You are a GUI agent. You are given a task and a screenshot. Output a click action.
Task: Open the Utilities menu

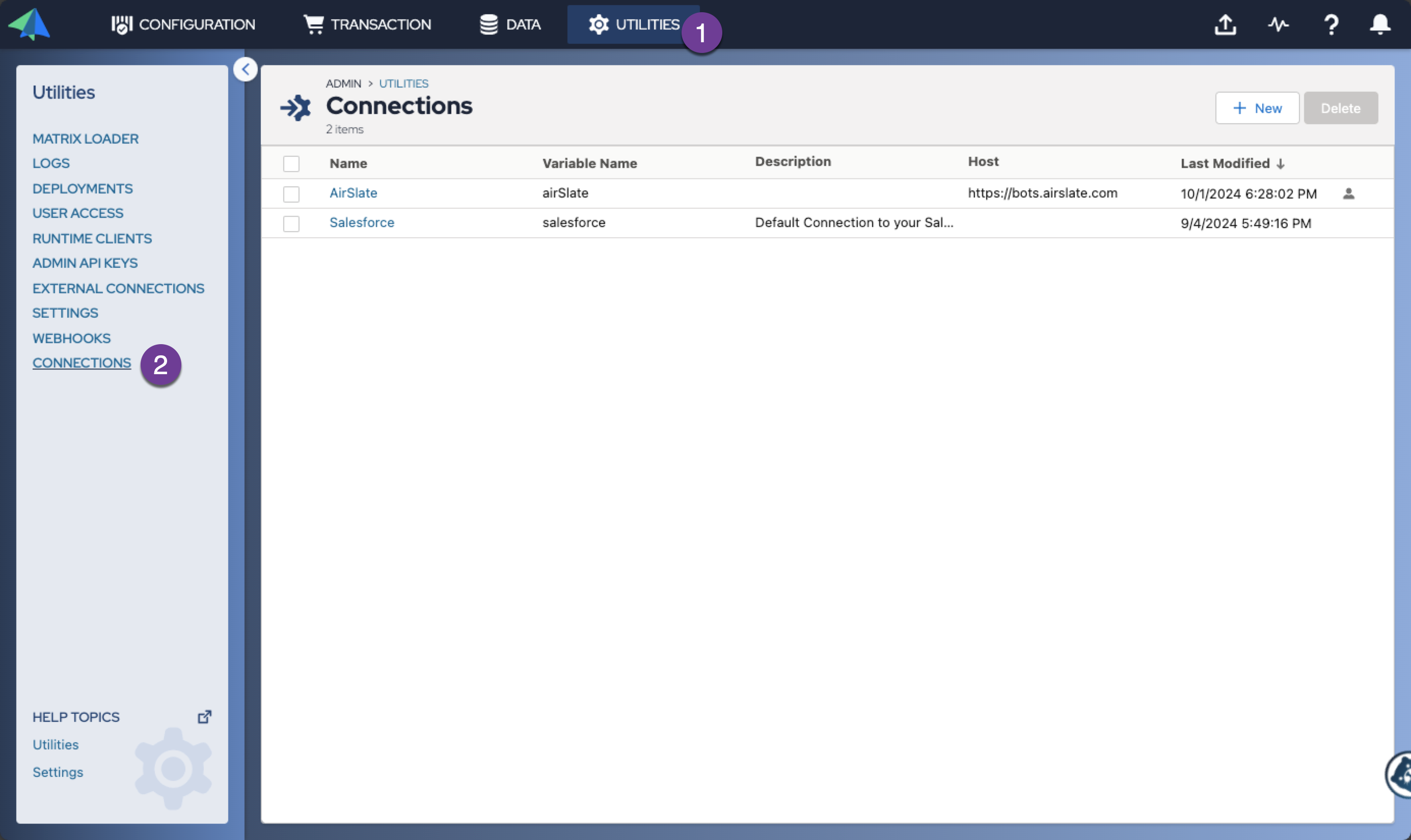coord(634,24)
